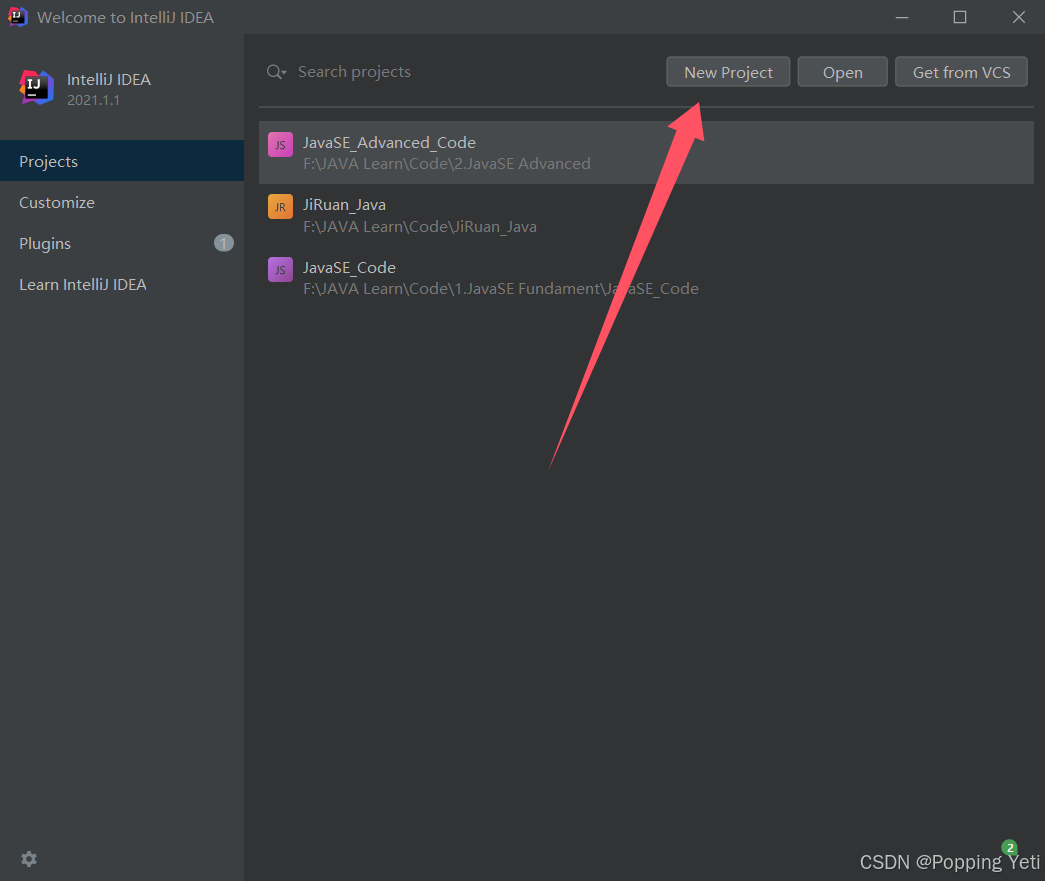The width and height of the screenshot is (1045, 881).
Task: Click JavaSE_Code purple JS icon
Action: (280, 269)
